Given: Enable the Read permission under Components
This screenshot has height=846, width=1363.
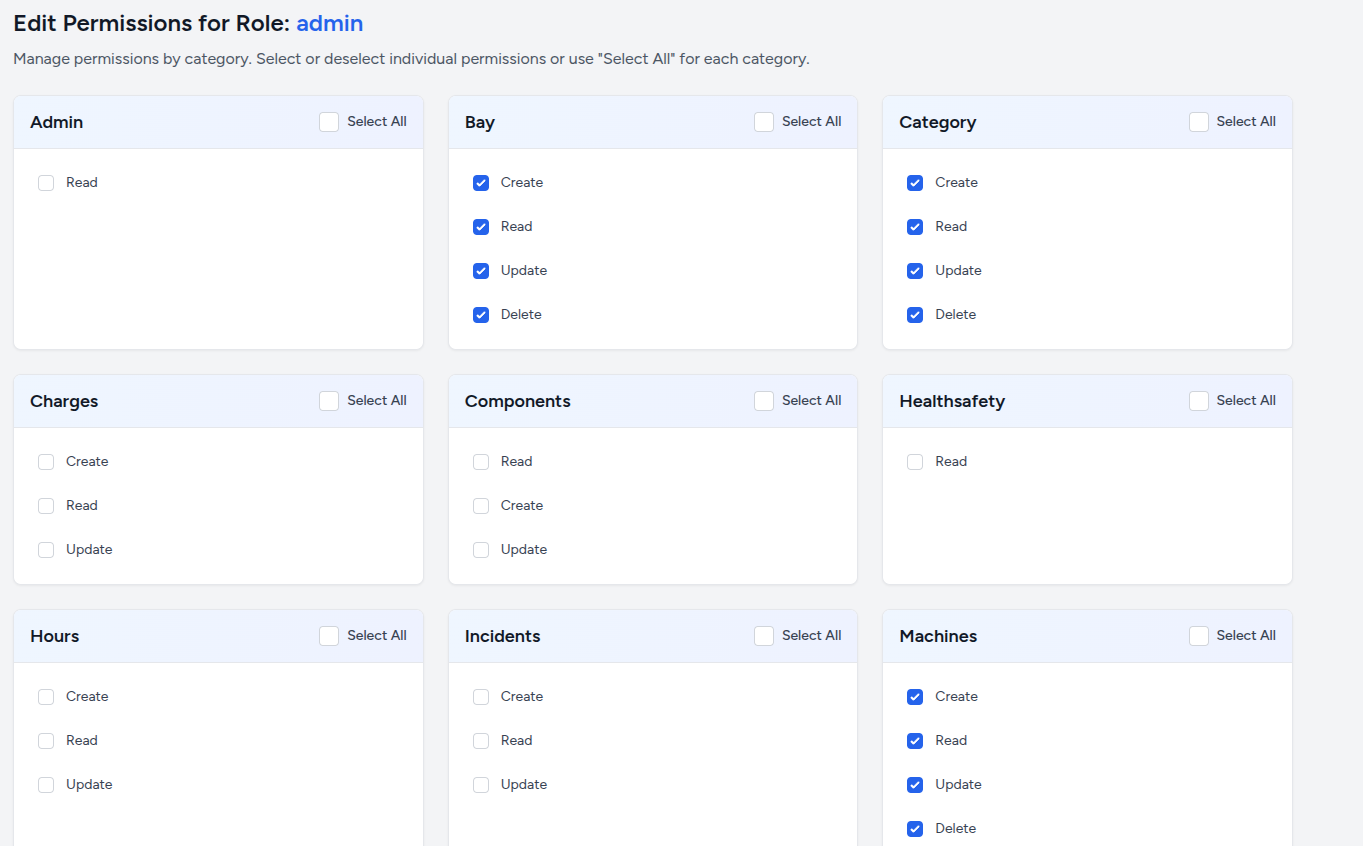Looking at the screenshot, I should tap(481, 461).
